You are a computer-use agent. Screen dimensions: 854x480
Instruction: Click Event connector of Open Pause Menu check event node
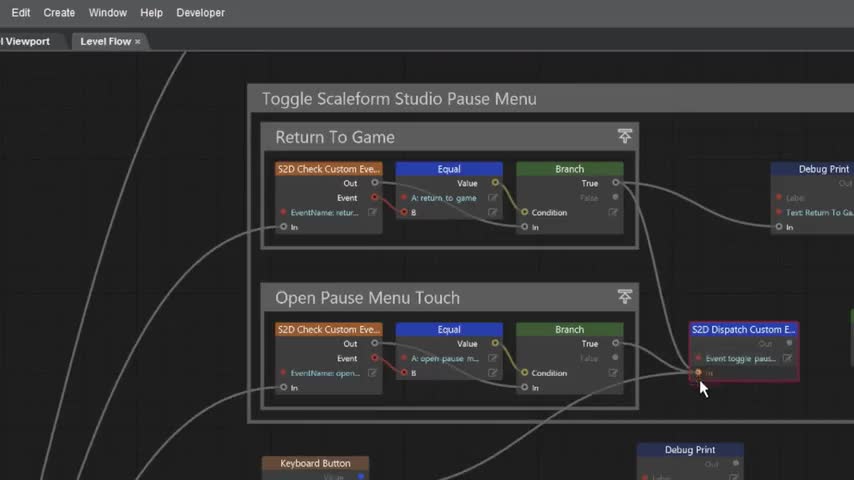[x=375, y=358]
